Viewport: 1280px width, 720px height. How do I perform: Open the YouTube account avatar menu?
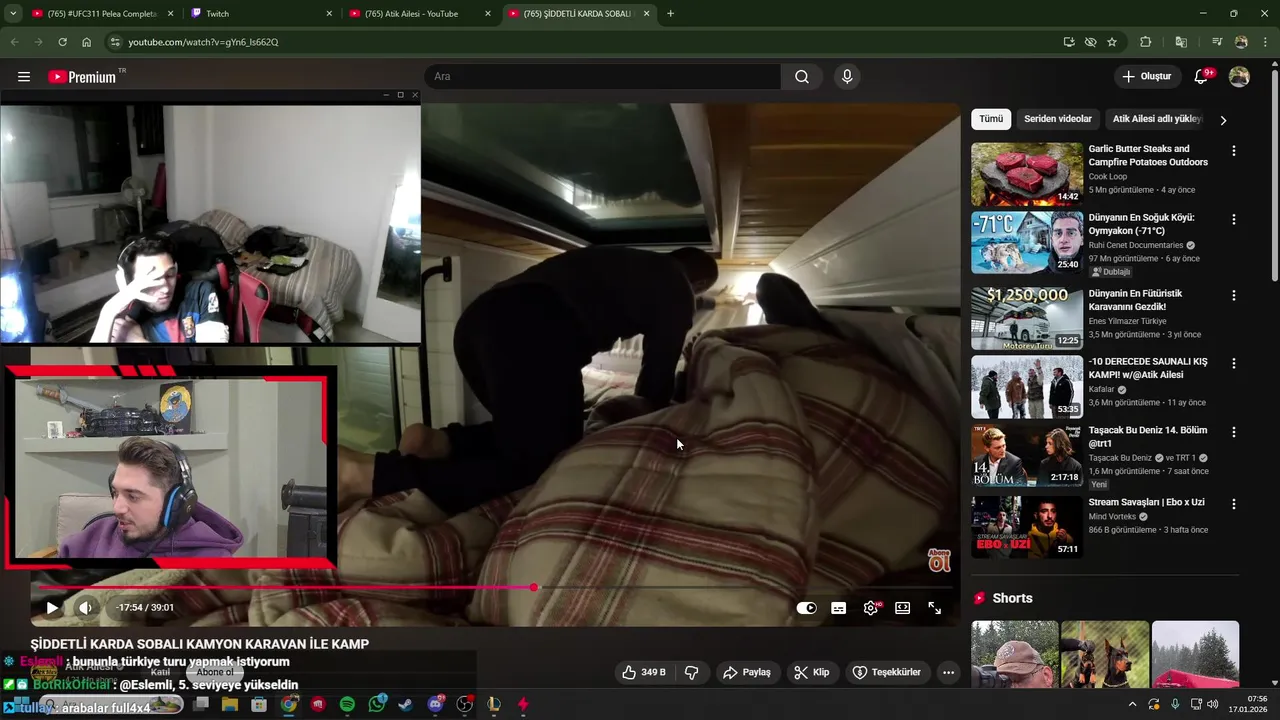[x=1239, y=77]
